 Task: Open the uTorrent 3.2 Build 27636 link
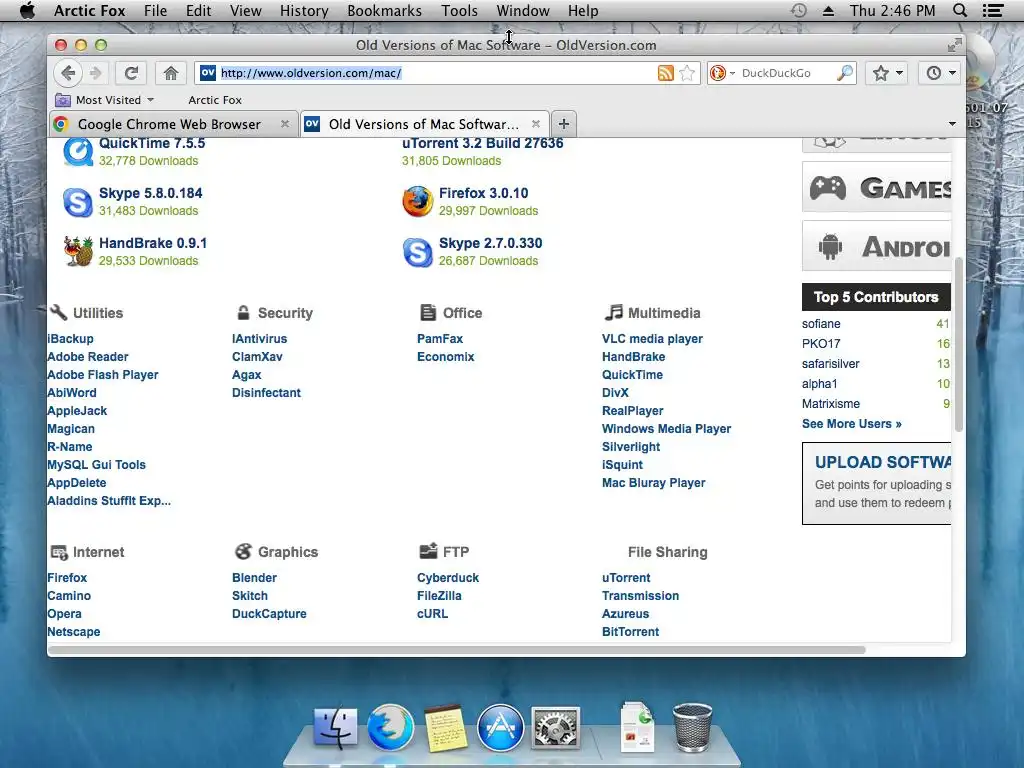(x=483, y=143)
